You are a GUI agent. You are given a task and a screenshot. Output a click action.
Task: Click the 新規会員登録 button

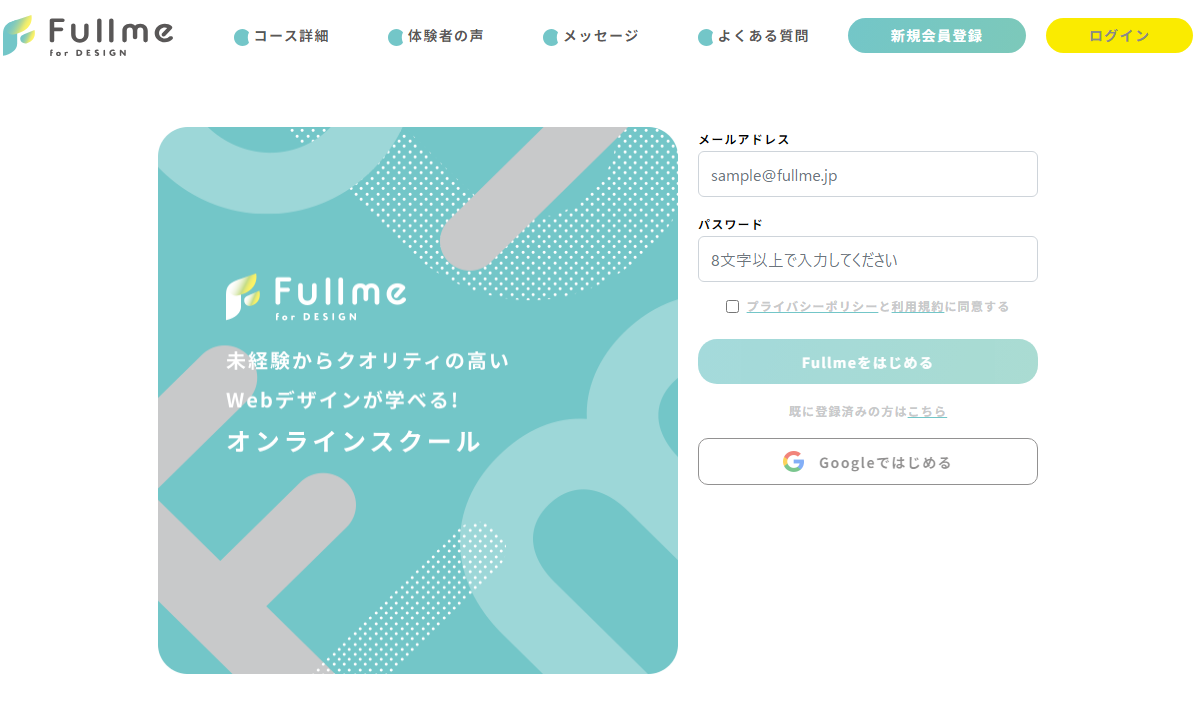(x=936, y=35)
